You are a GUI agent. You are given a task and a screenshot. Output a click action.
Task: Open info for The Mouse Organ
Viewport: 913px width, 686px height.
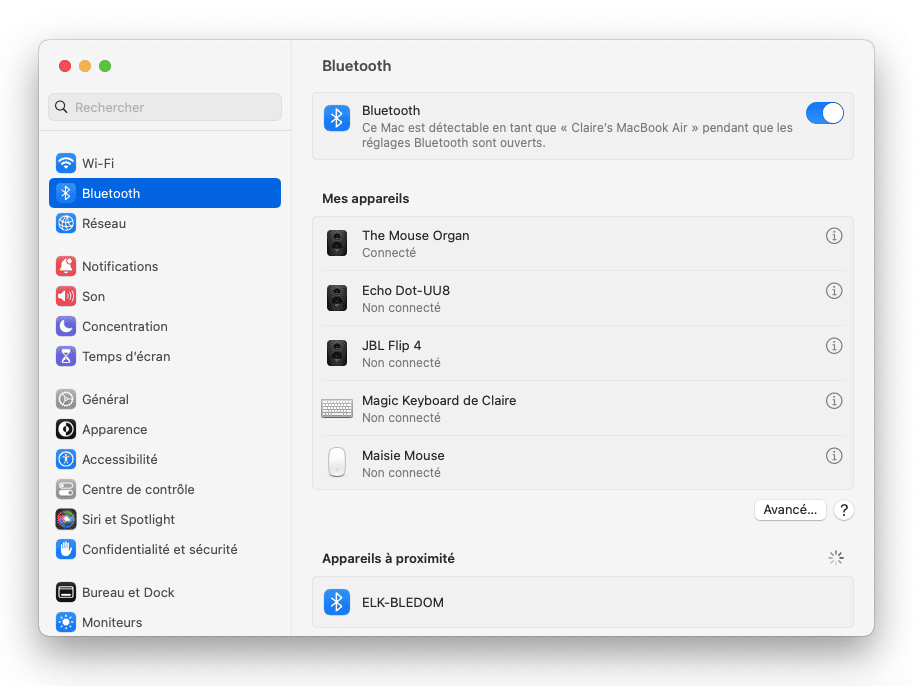(x=834, y=236)
